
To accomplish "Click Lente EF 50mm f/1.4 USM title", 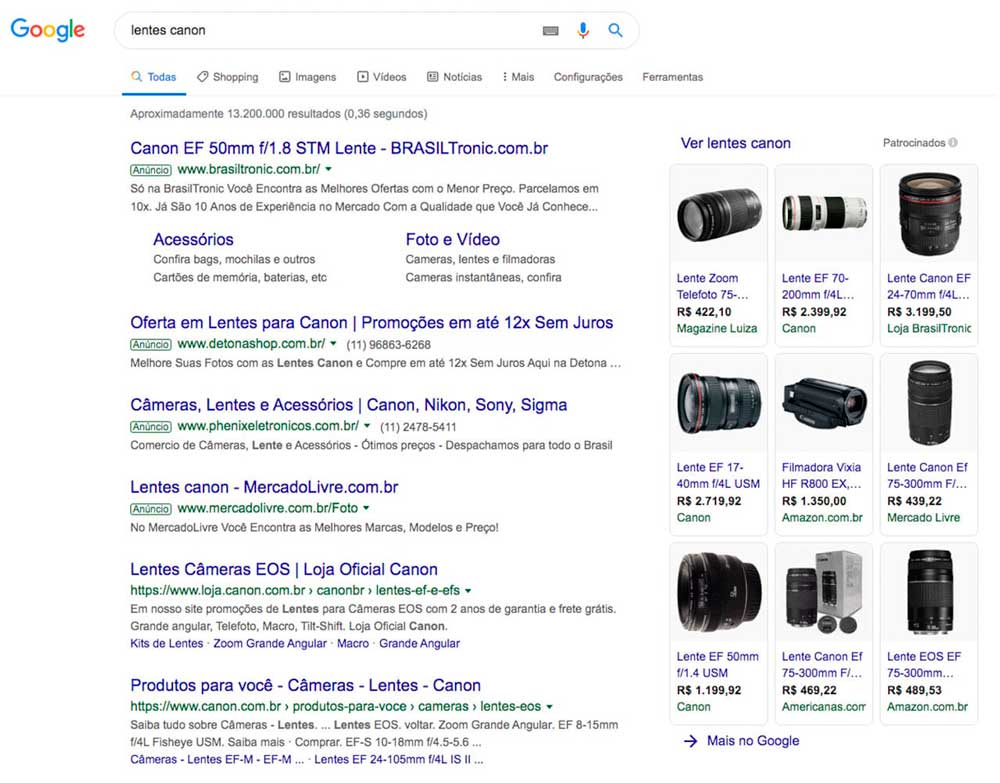I will (717, 664).
